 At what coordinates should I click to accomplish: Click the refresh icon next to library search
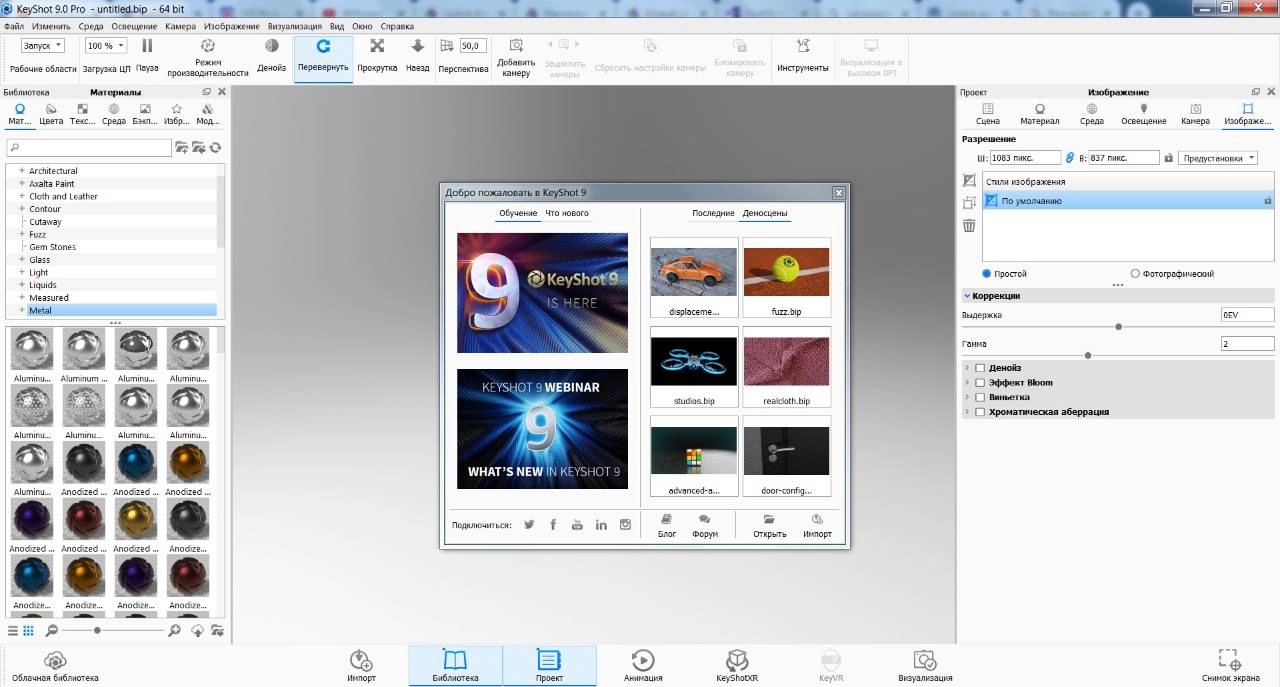pos(215,148)
